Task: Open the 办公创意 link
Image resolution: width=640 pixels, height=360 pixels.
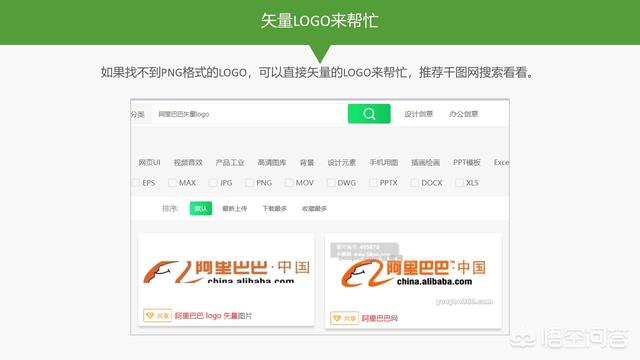Action: pos(463,114)
